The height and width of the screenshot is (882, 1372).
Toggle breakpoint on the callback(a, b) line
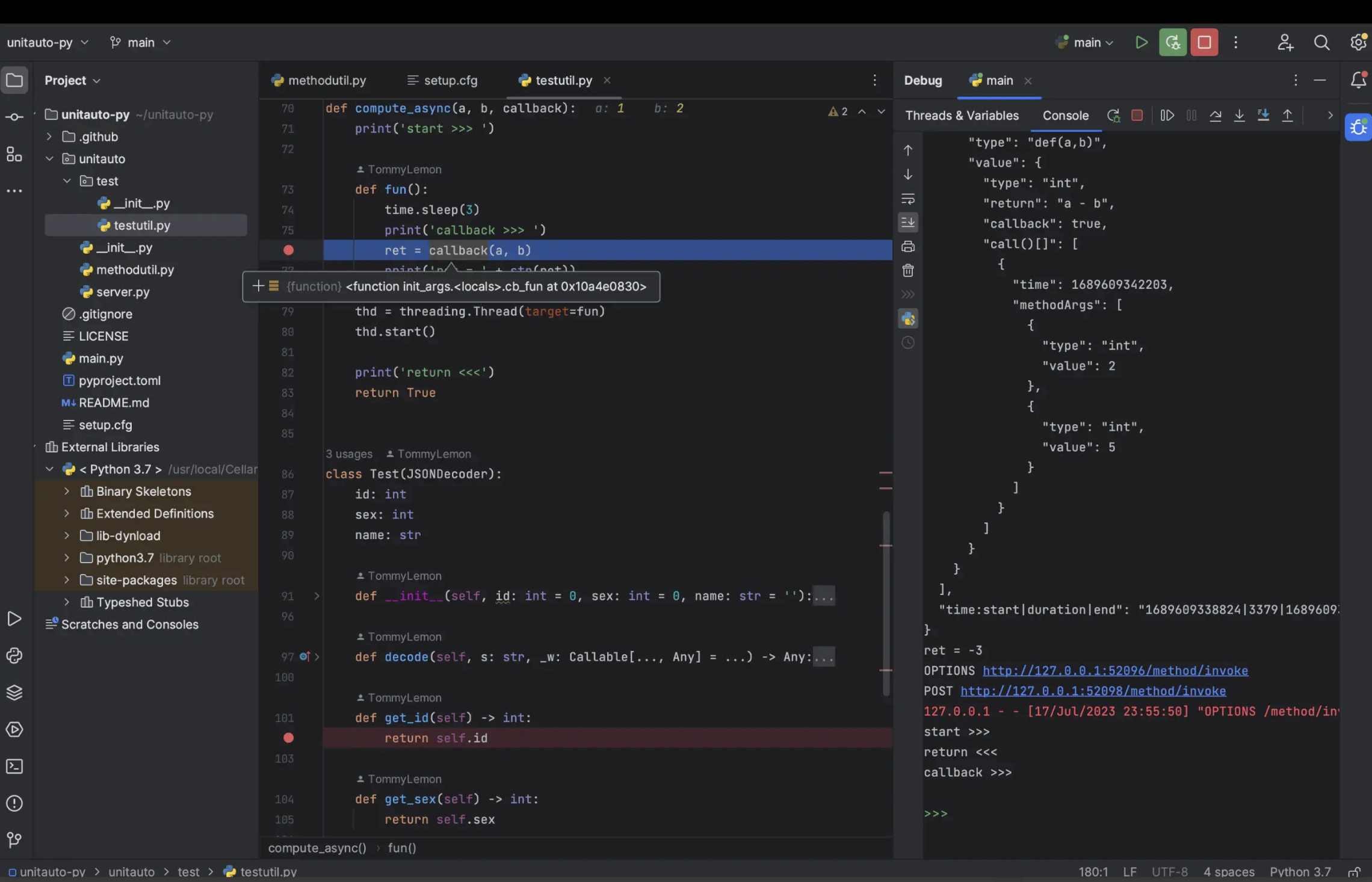pyautogui.click(x=289, y=250)
